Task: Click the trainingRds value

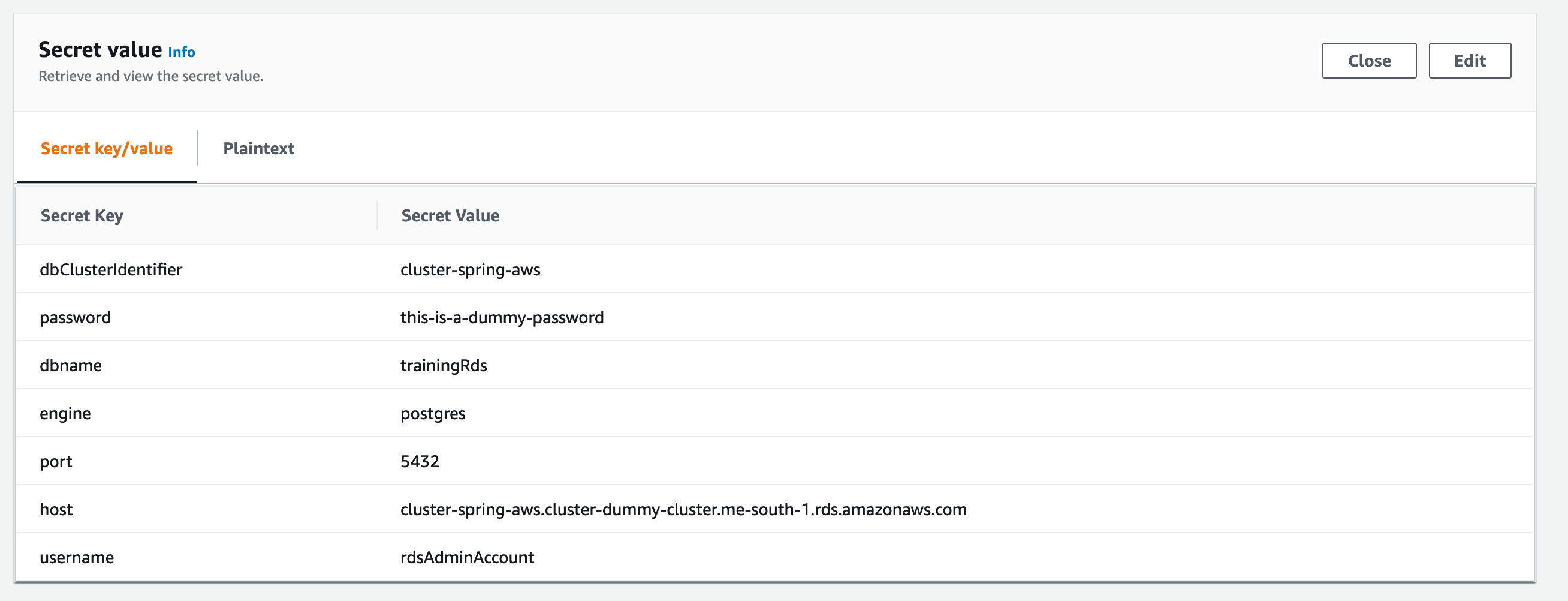Action: (443, 366)
